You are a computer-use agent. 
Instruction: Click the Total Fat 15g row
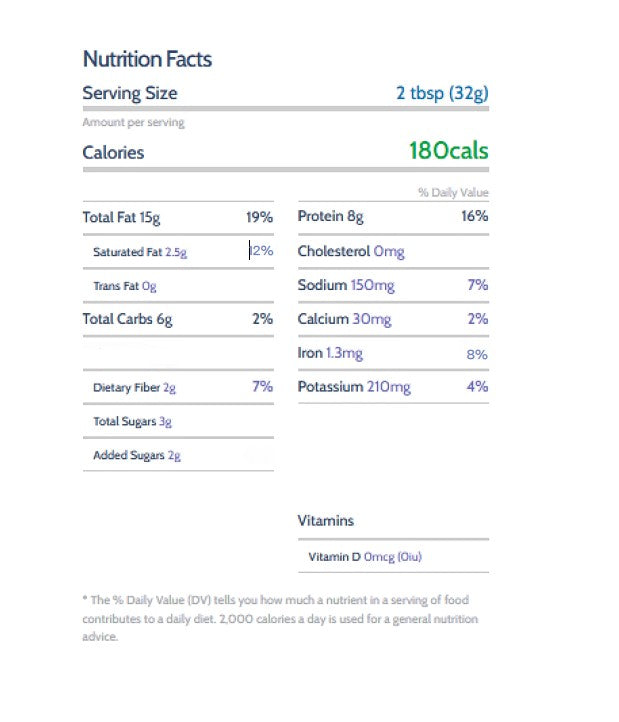178,217
